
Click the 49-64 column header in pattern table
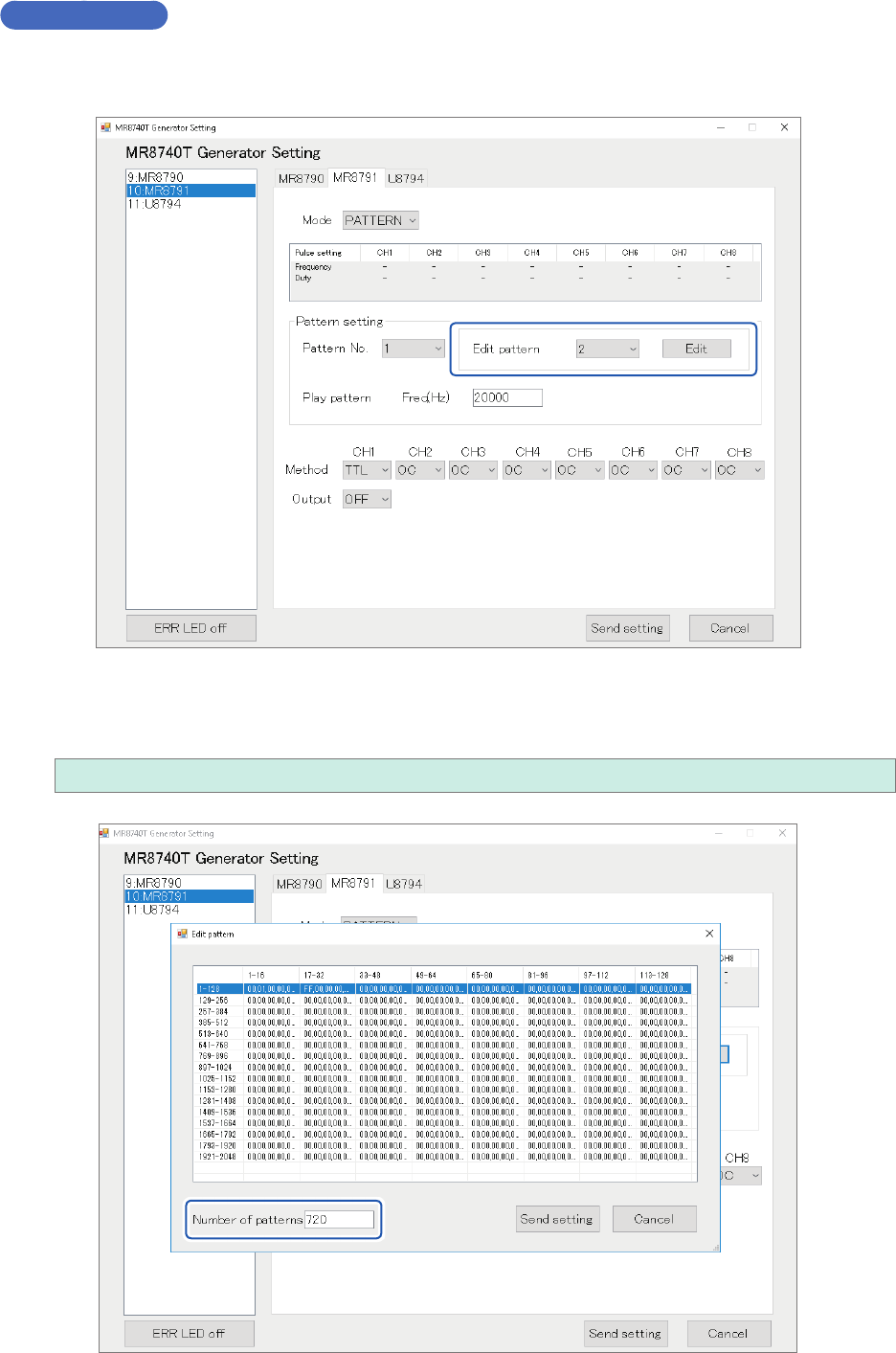coord(440,975)
